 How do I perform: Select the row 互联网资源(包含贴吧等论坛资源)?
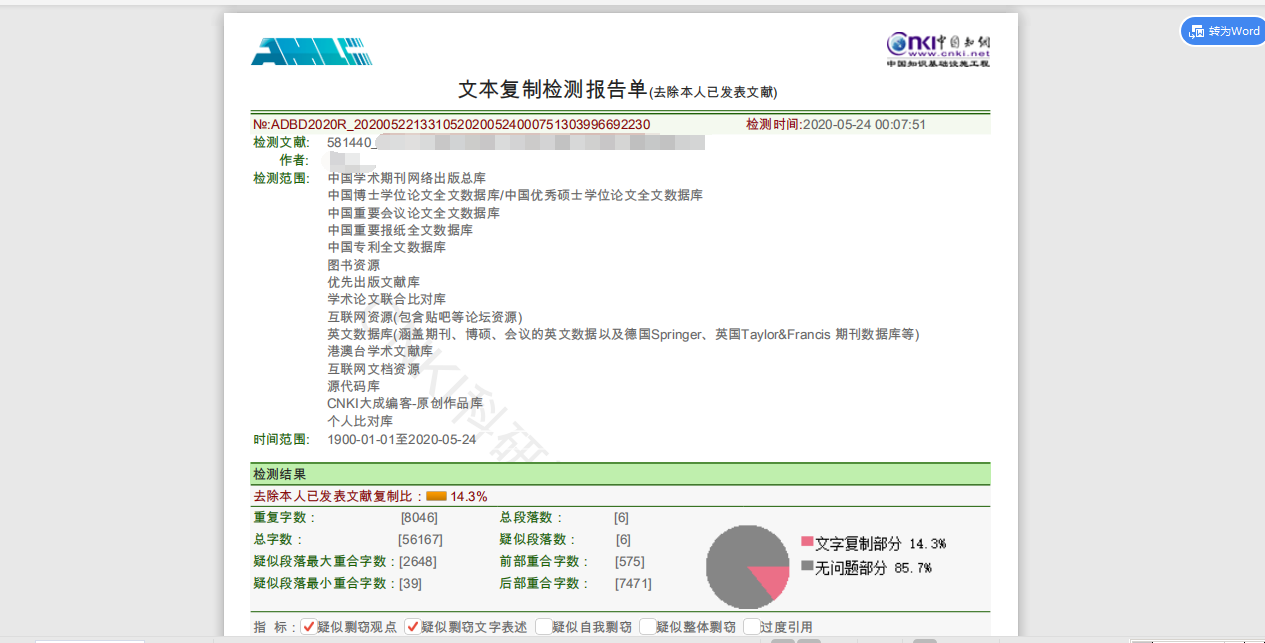tap(425, 317)
